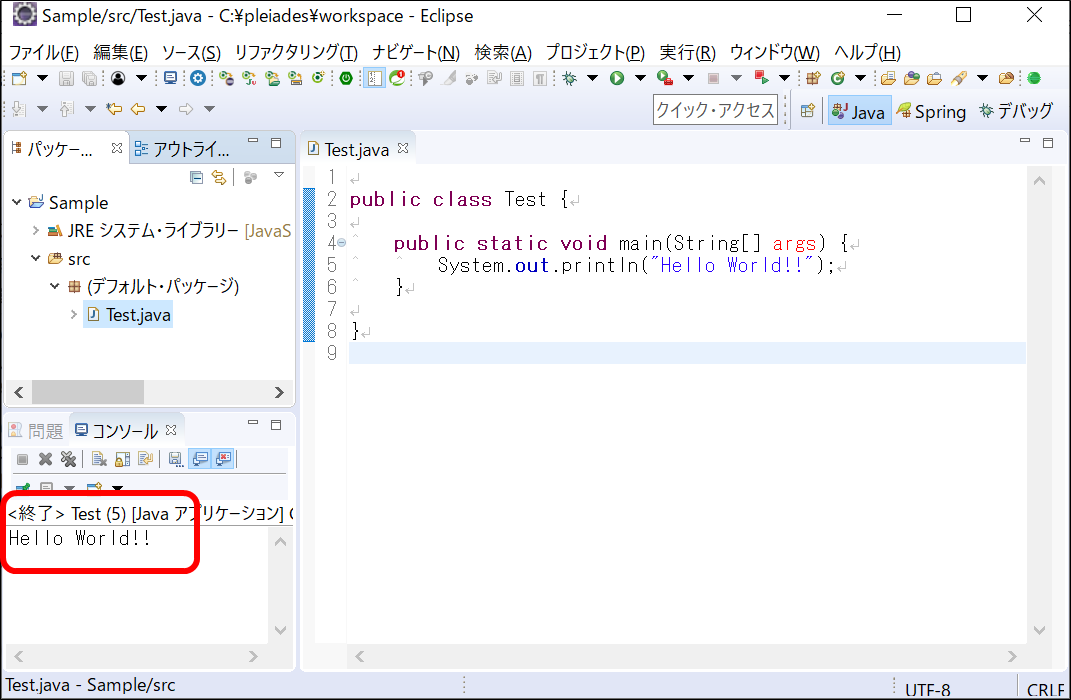
Task: Click the クイック・アクセス search field
Action: coord(715,110)
